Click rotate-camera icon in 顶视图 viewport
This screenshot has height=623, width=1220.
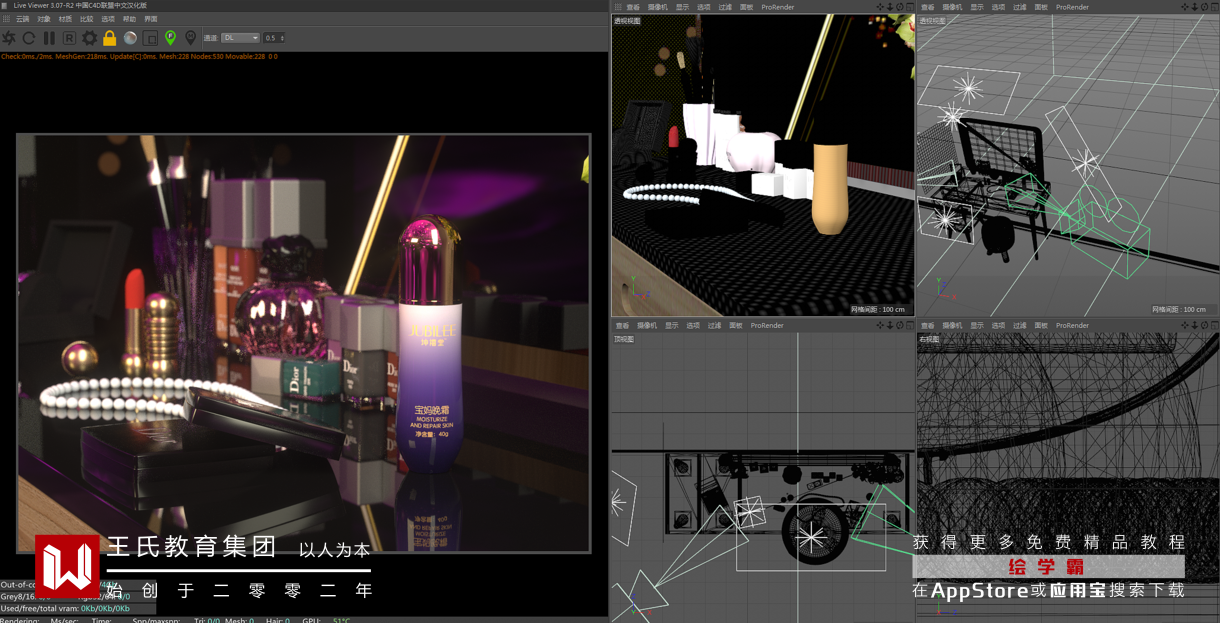coord(899,325)
